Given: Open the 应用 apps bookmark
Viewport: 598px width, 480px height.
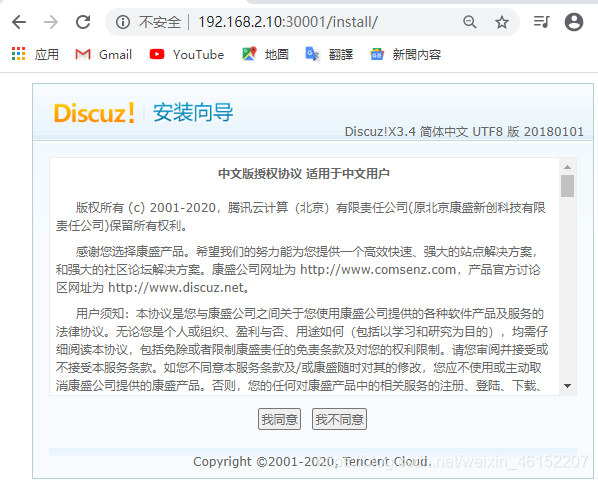Looking at the screenshot, I should tap(35, 54).
